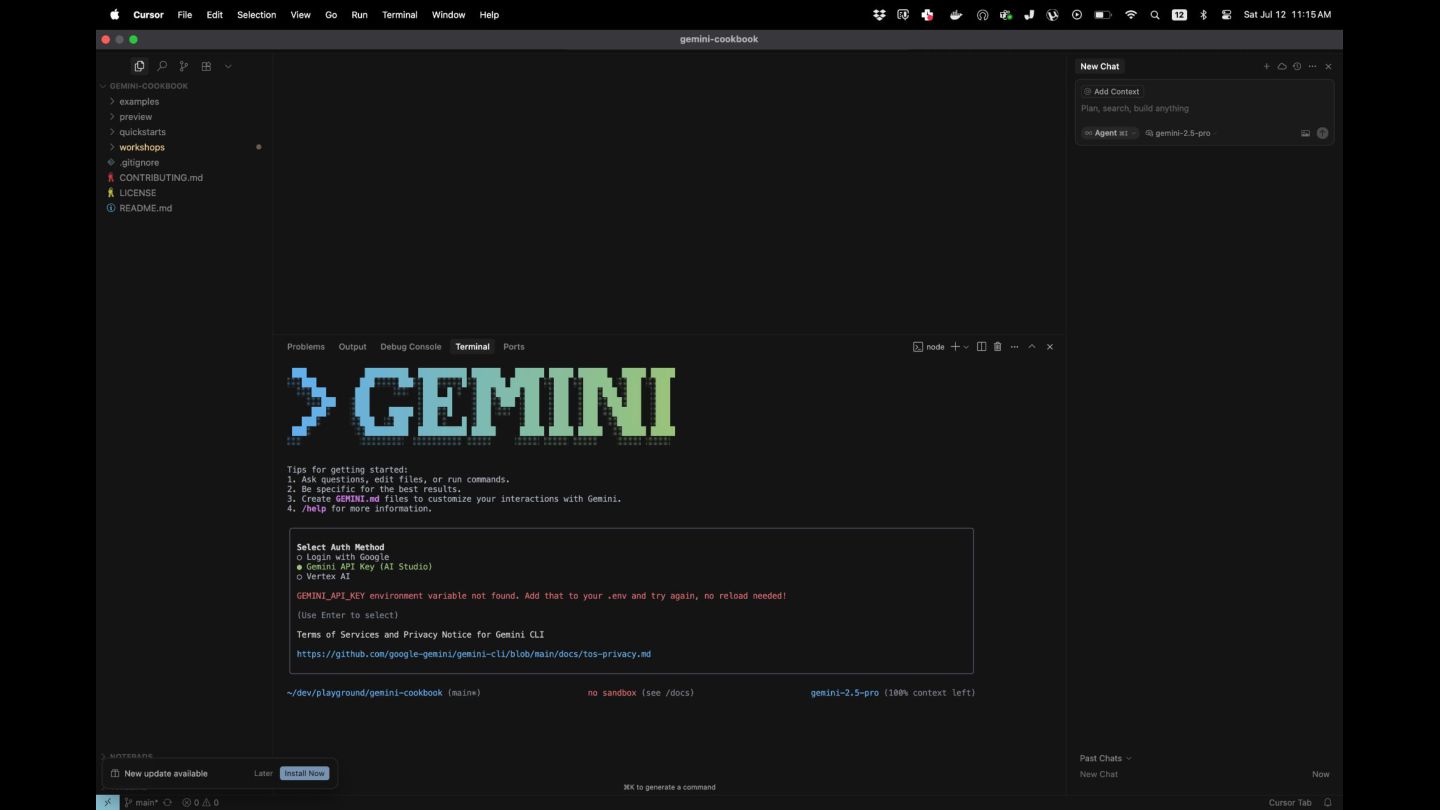Close the terminal panel

tap(1050, 347)
